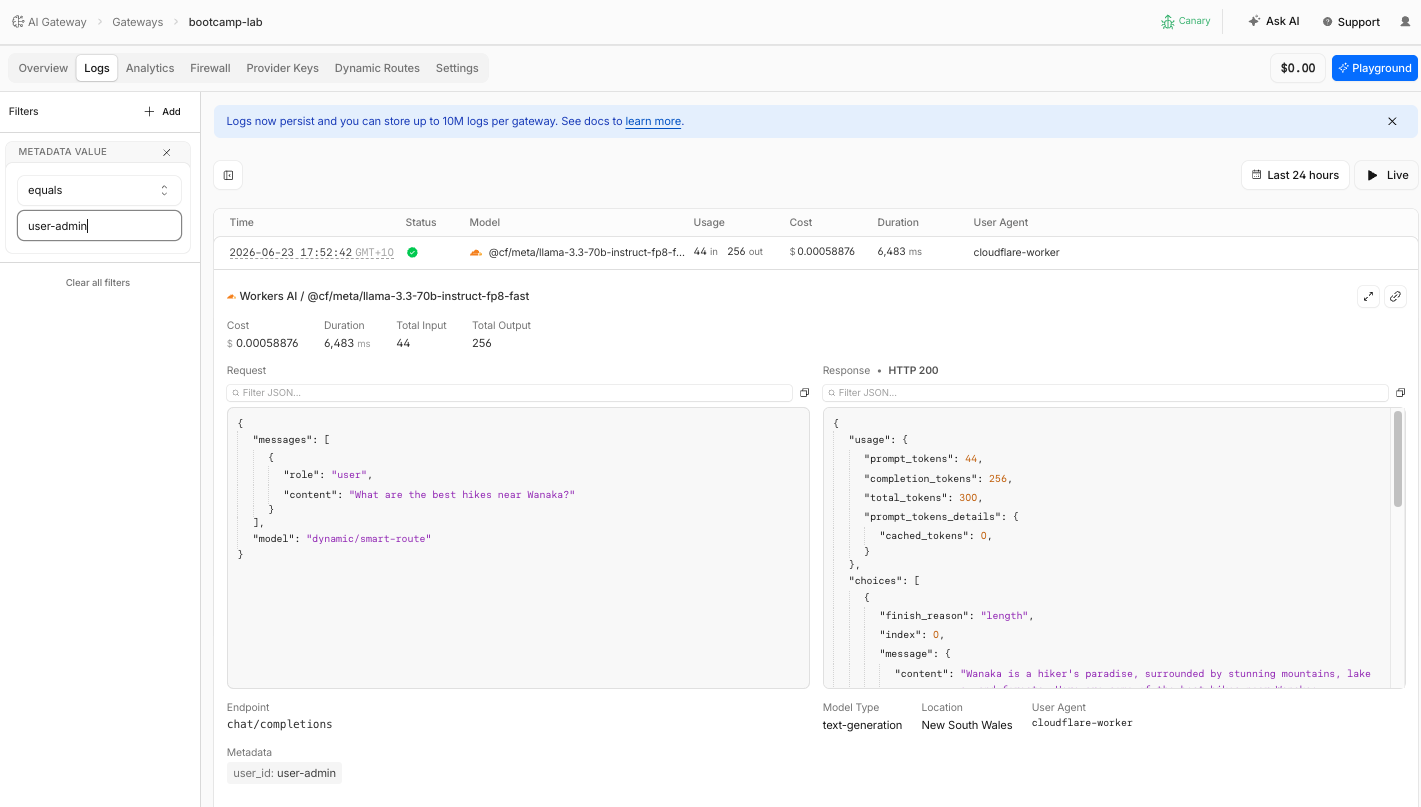Click the user_id: user-admin metadata tag
The height and width of the screenshot is (807, 1421).
click(x=285, y=773)
